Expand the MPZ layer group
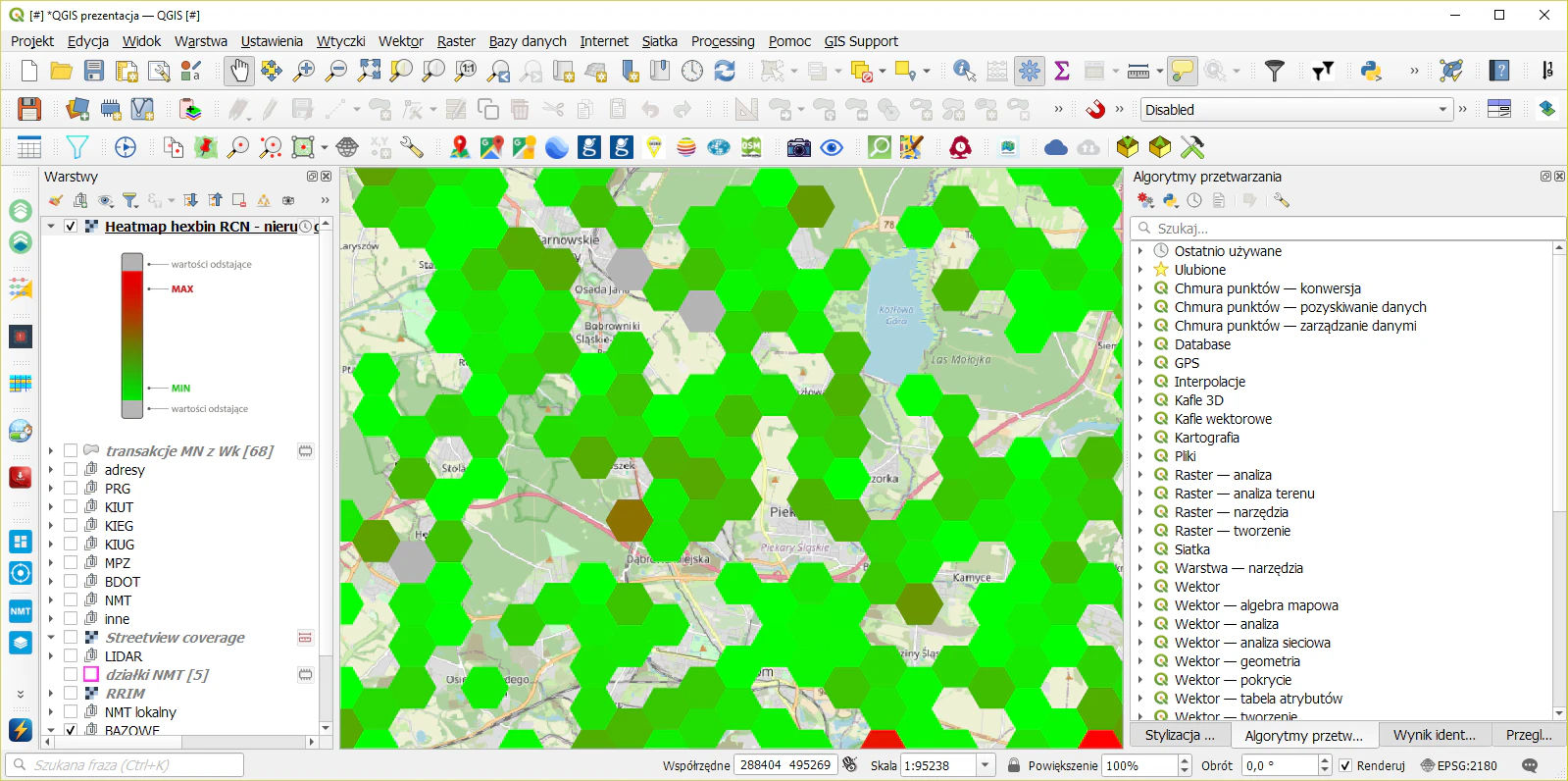 (x=51, y=563)
